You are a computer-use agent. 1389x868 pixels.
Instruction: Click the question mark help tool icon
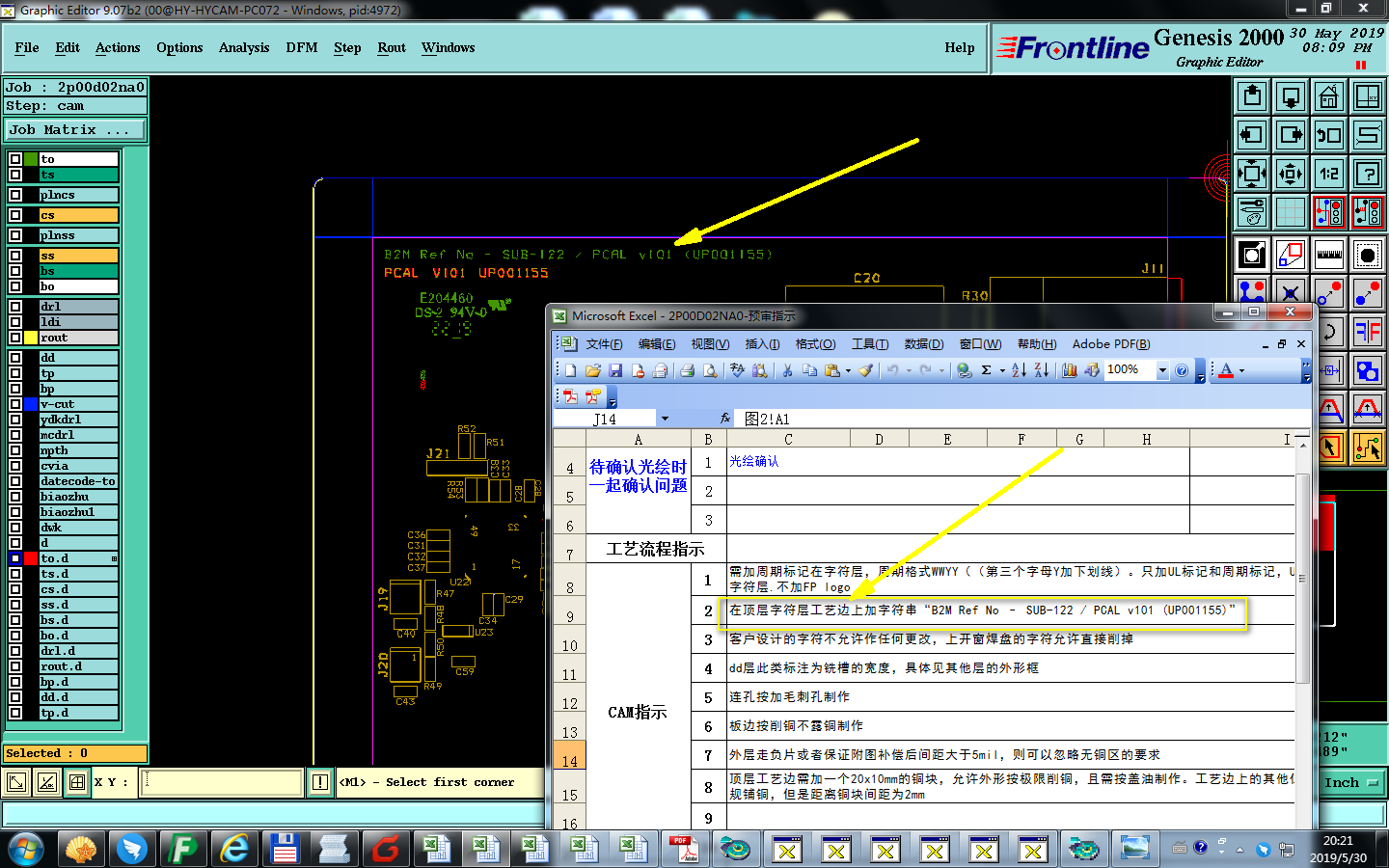tap(1368, 174)
